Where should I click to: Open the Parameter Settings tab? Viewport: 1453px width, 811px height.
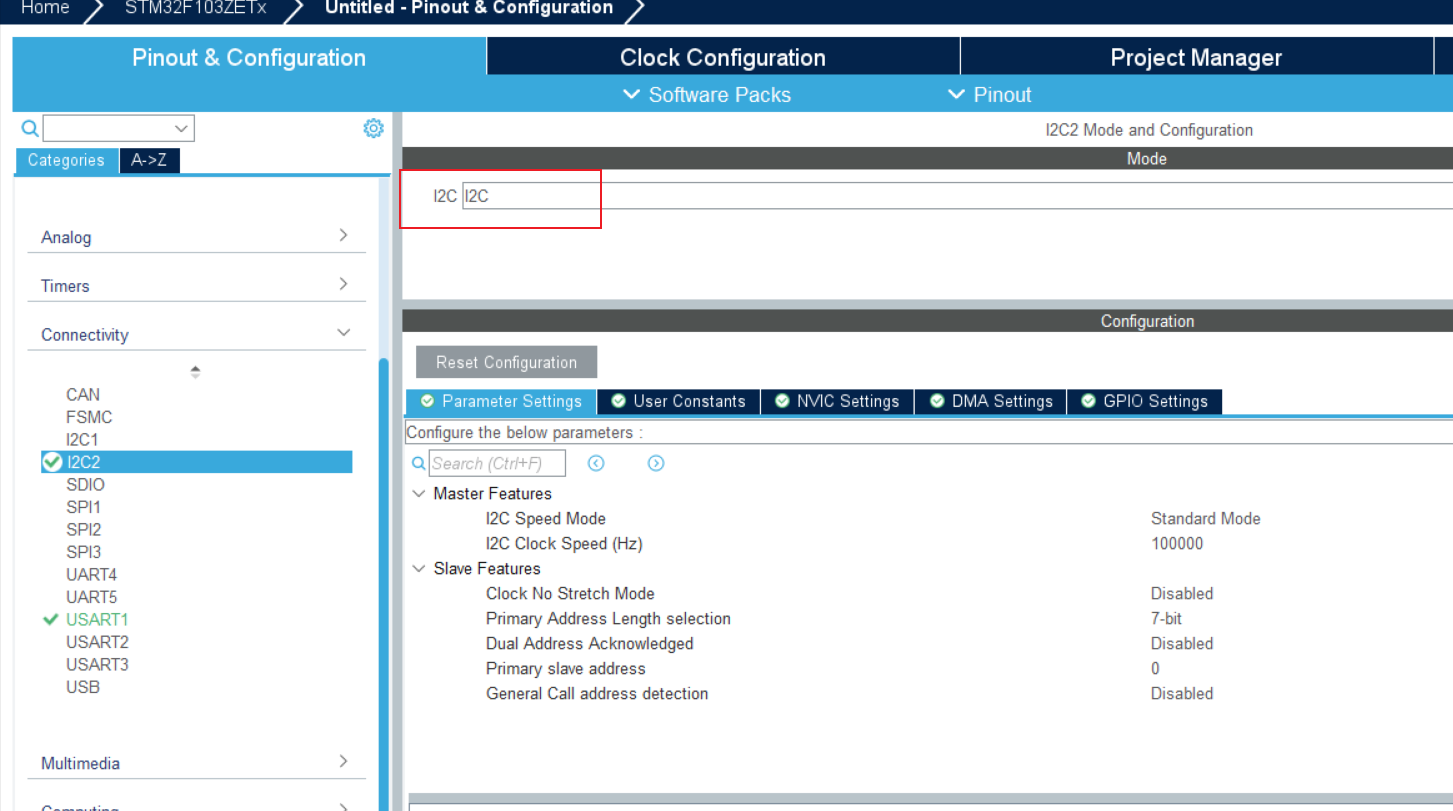(x=501, y=401)
